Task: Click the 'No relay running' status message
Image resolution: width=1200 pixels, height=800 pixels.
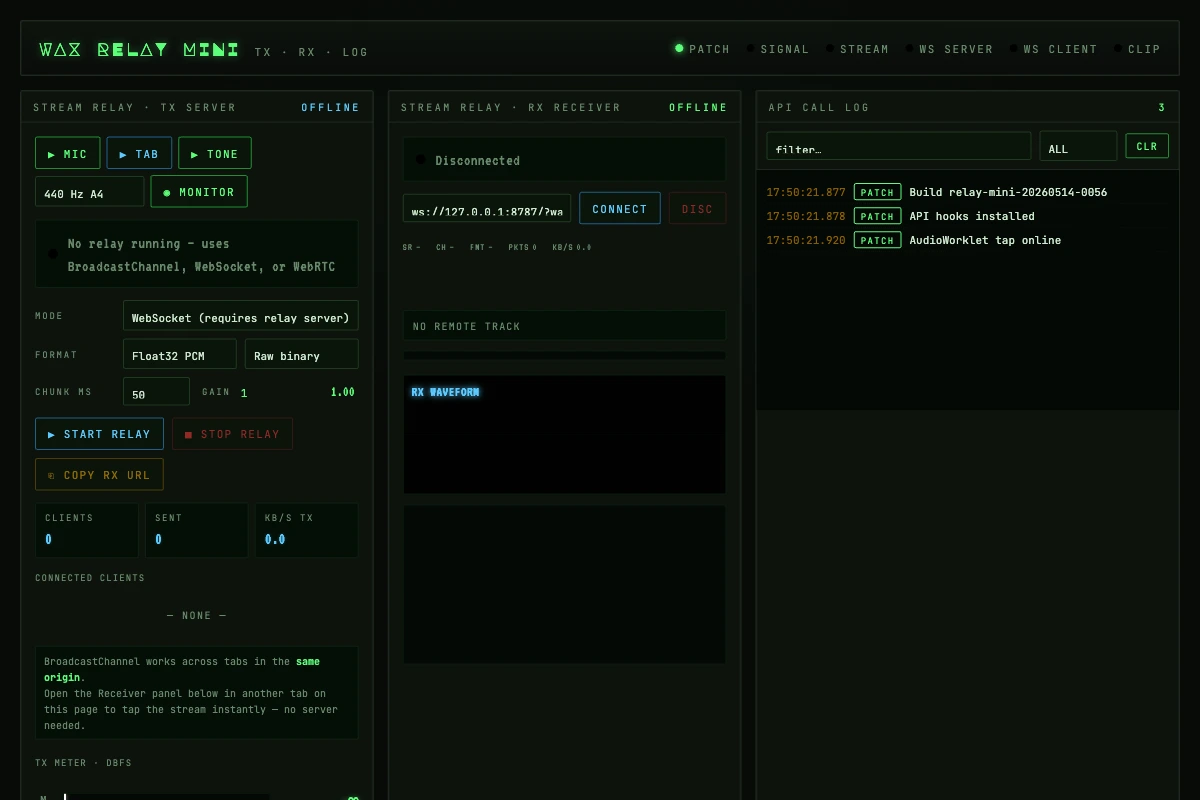Action: point(197,255)
